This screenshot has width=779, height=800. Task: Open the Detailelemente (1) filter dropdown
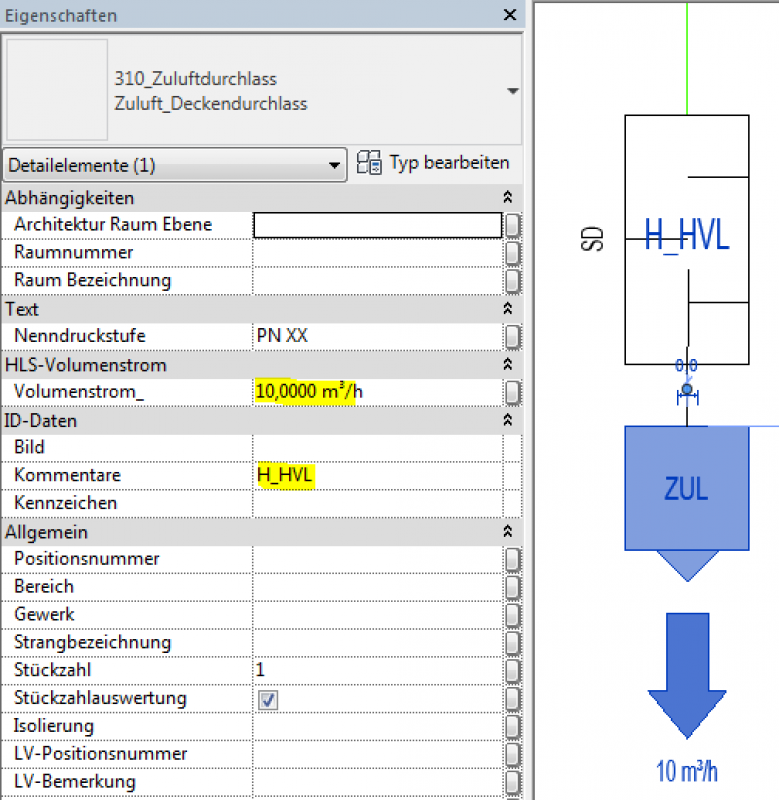(x=174, y=165)
